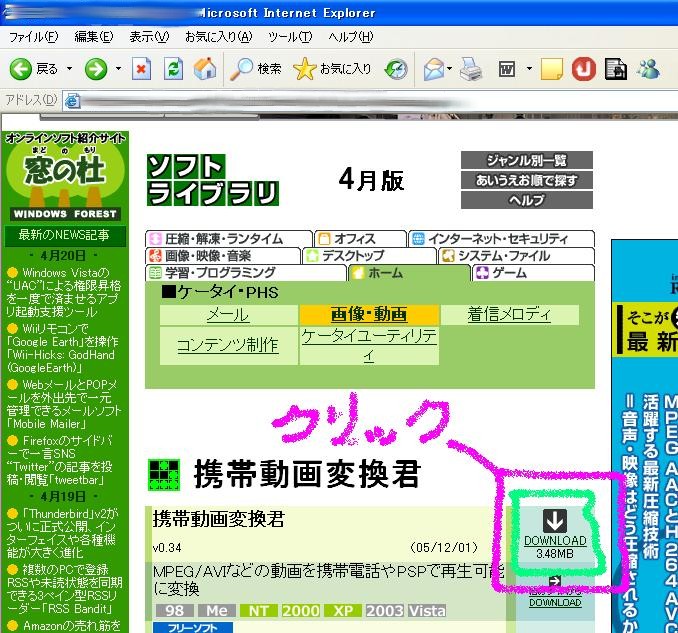This screenshot has height=633, width=678.
Task: Select the ゲーム category tab
Action: pyautogui.click(x=534, y=273)
